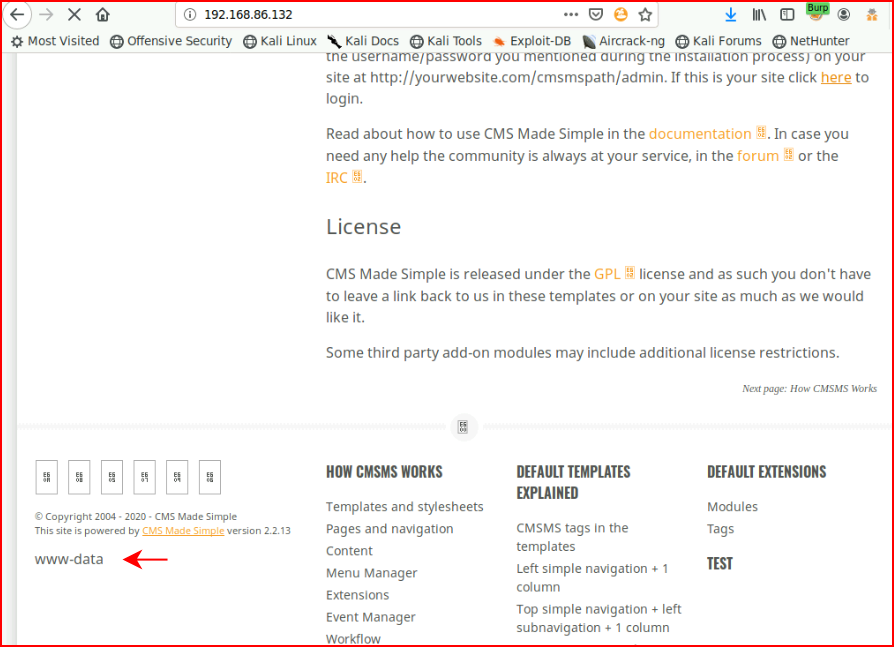
Task: Open the HOW CMSMS WORKS footer heading
Action: click(384, 472)
